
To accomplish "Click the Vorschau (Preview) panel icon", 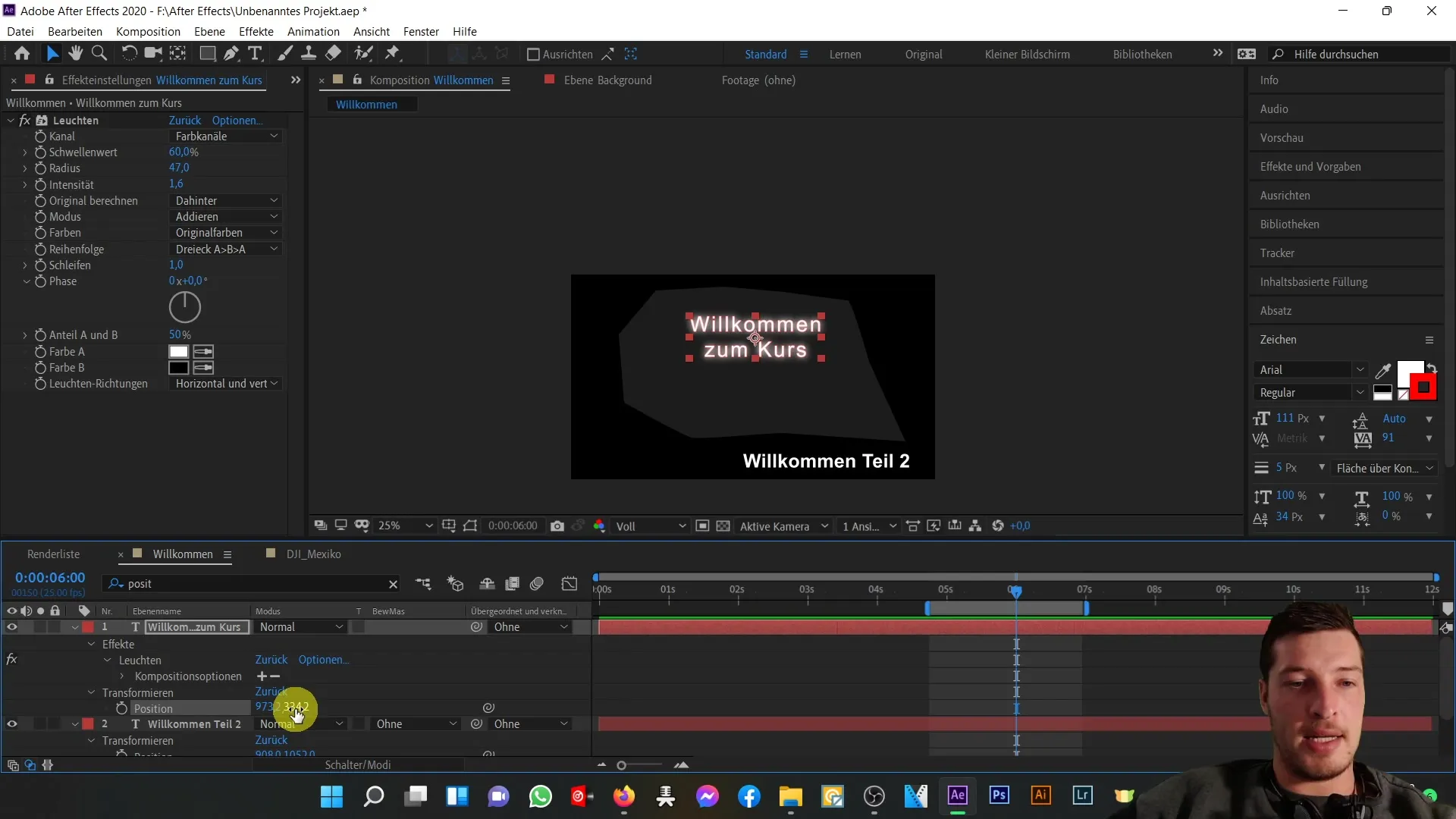I will (x=1281, y=137).
